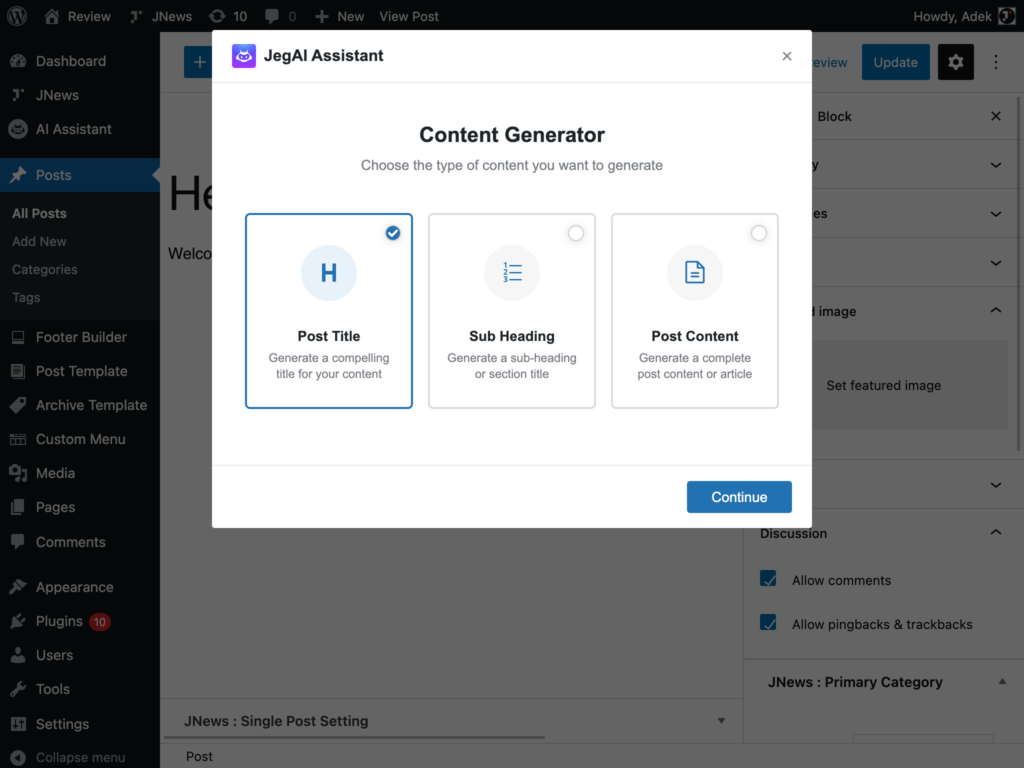The width and height of the screenshot is (1024, 768).
Task: Select the Sub Heading content type
Action: click(511, 310)
